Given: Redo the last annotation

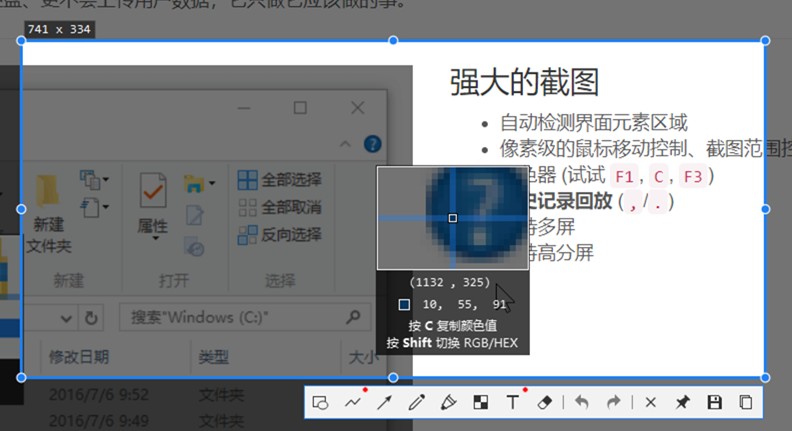Looking at the screenshot, I should click(613, 403).
